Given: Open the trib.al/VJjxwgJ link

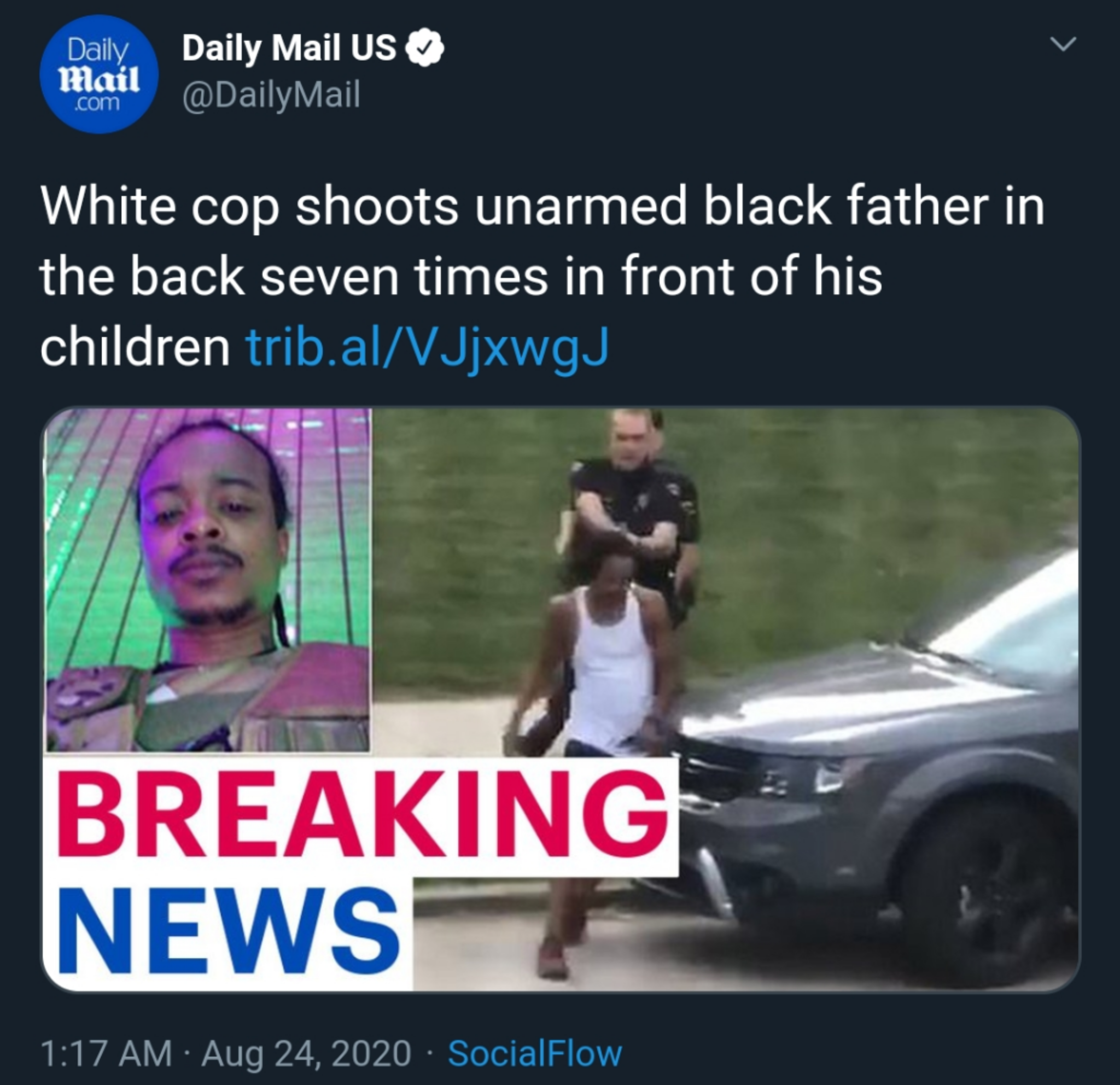Looking at the screenshot, I should coord(428,347).
